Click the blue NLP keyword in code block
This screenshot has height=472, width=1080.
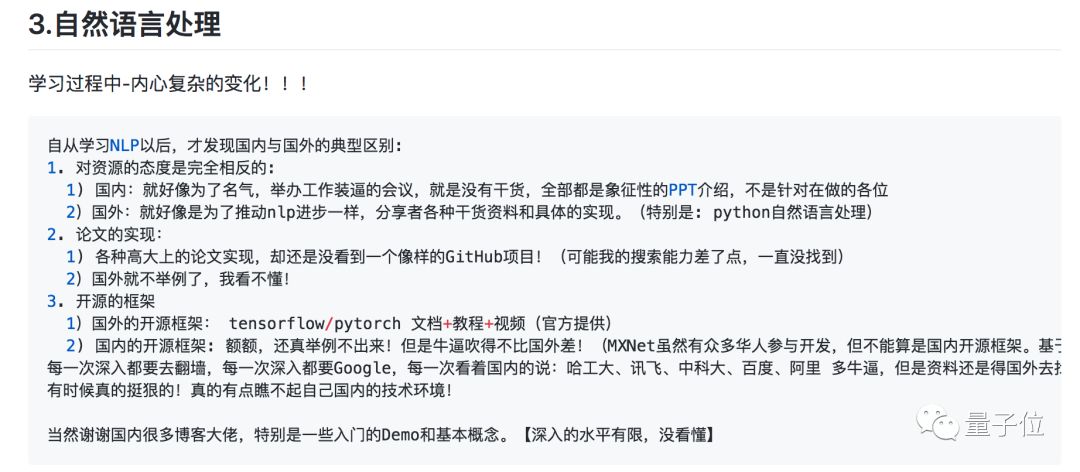[x=124, y=145]
